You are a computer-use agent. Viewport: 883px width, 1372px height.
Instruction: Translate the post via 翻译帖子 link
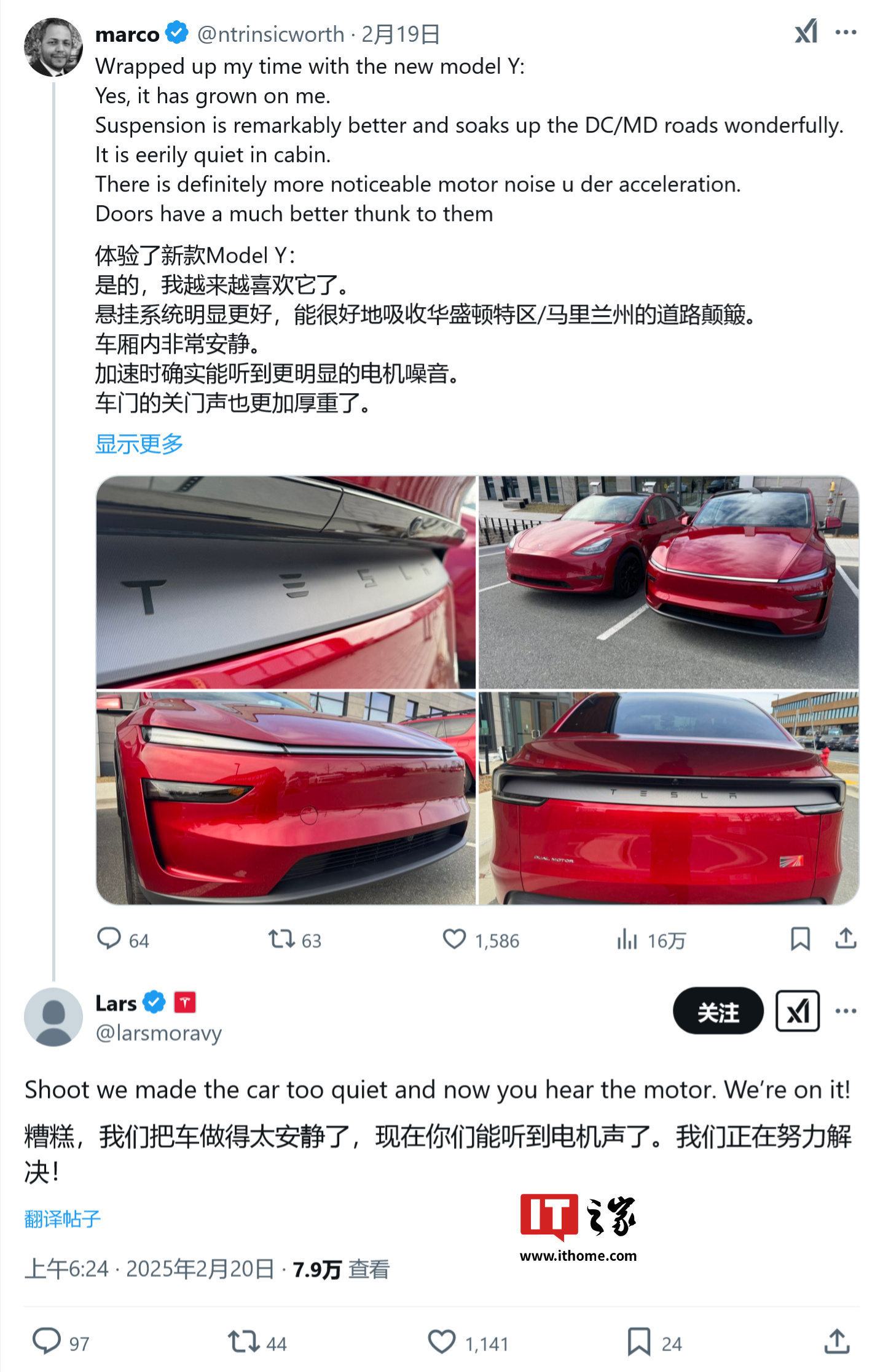62,1218
